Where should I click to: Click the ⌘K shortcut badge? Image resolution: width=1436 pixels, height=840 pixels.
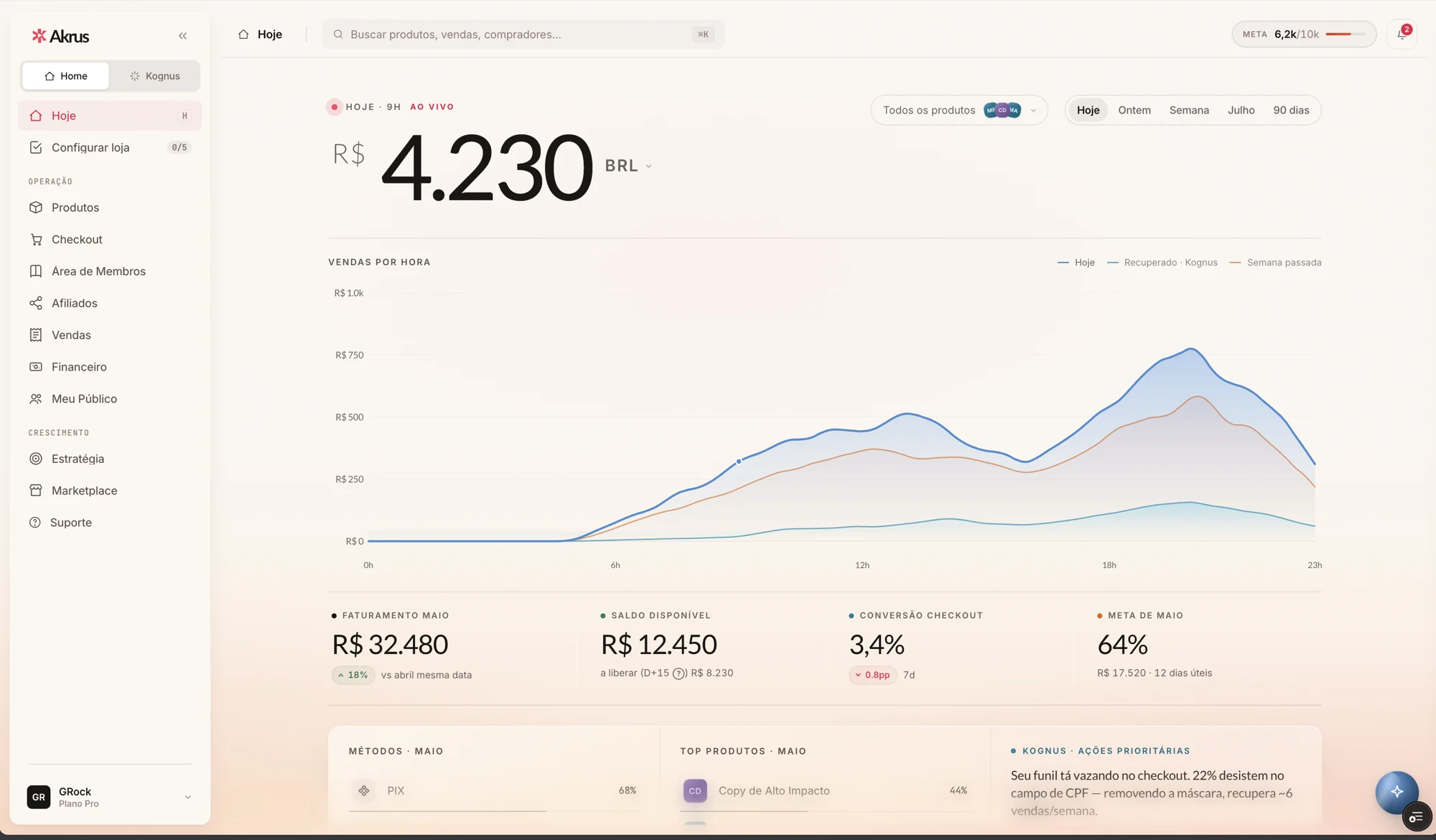pos(703,34)
